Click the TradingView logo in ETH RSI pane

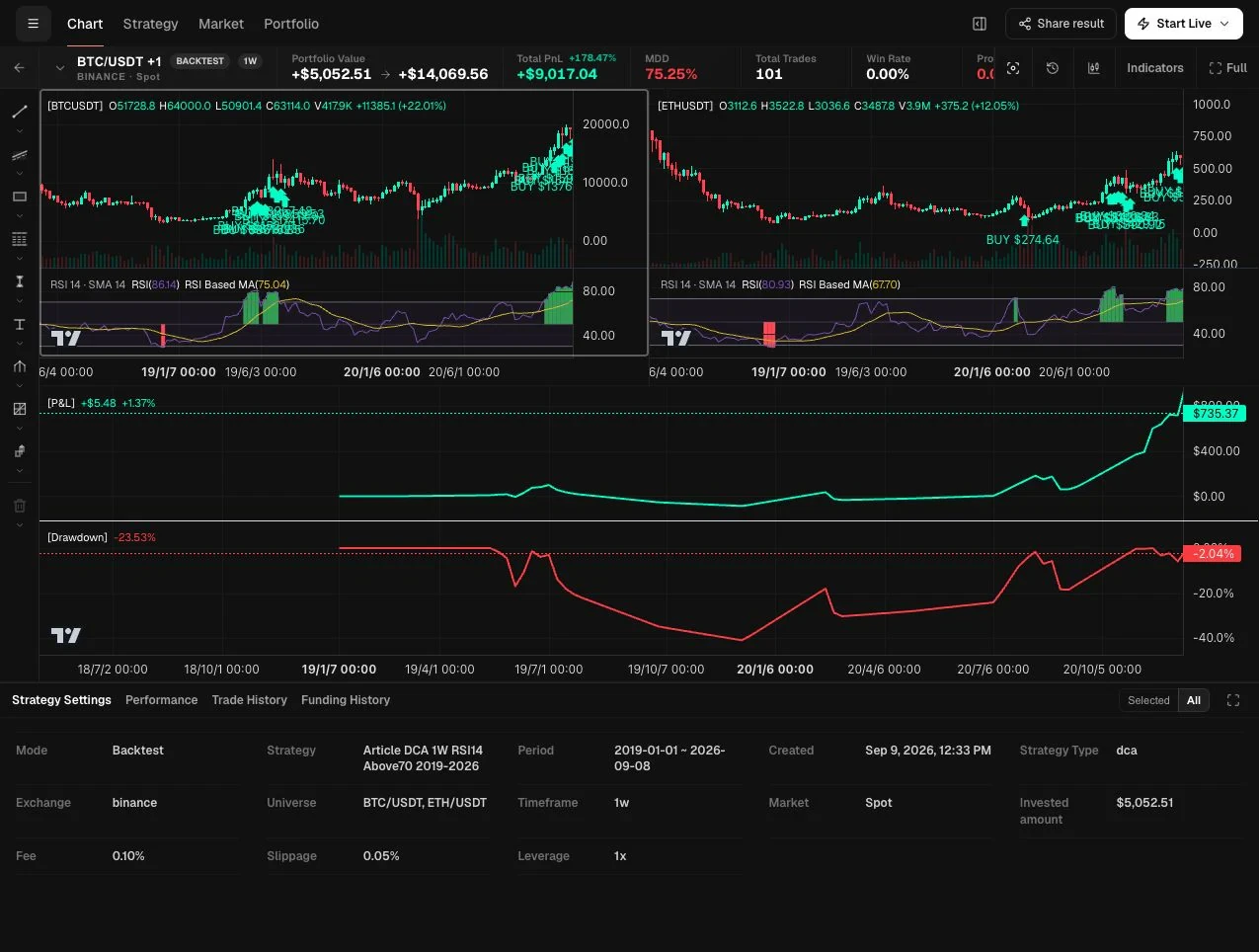click(676, 339)
